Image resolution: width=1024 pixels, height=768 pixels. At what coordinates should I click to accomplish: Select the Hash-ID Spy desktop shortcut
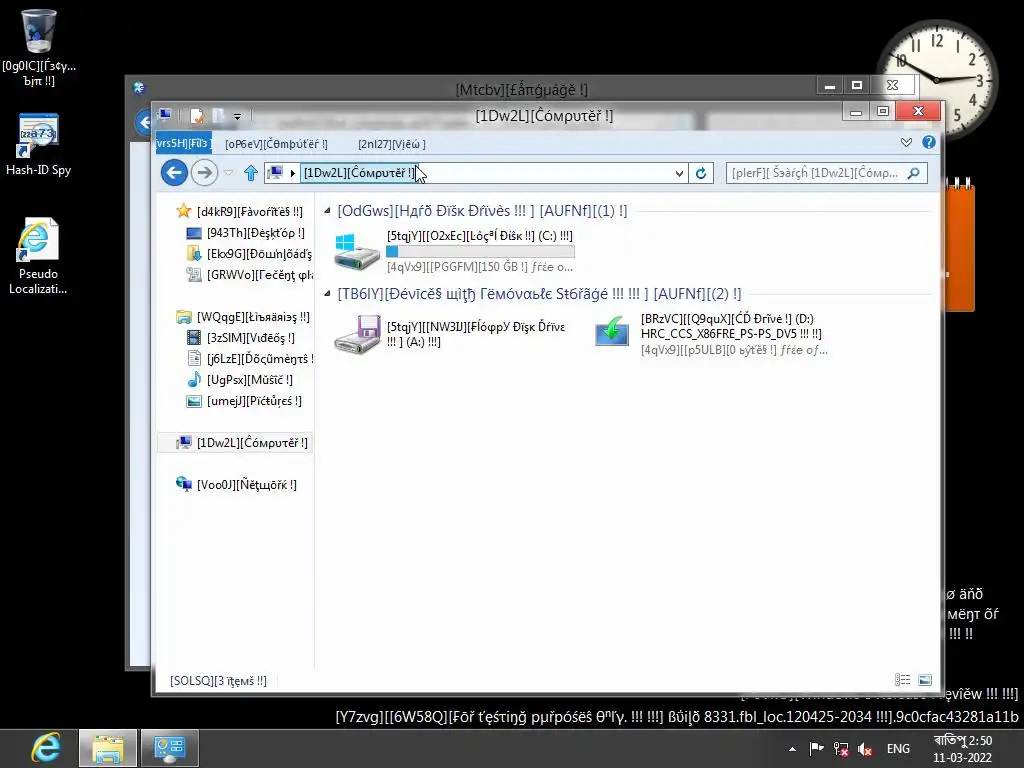pyautogui.click(x=39, y=144)
